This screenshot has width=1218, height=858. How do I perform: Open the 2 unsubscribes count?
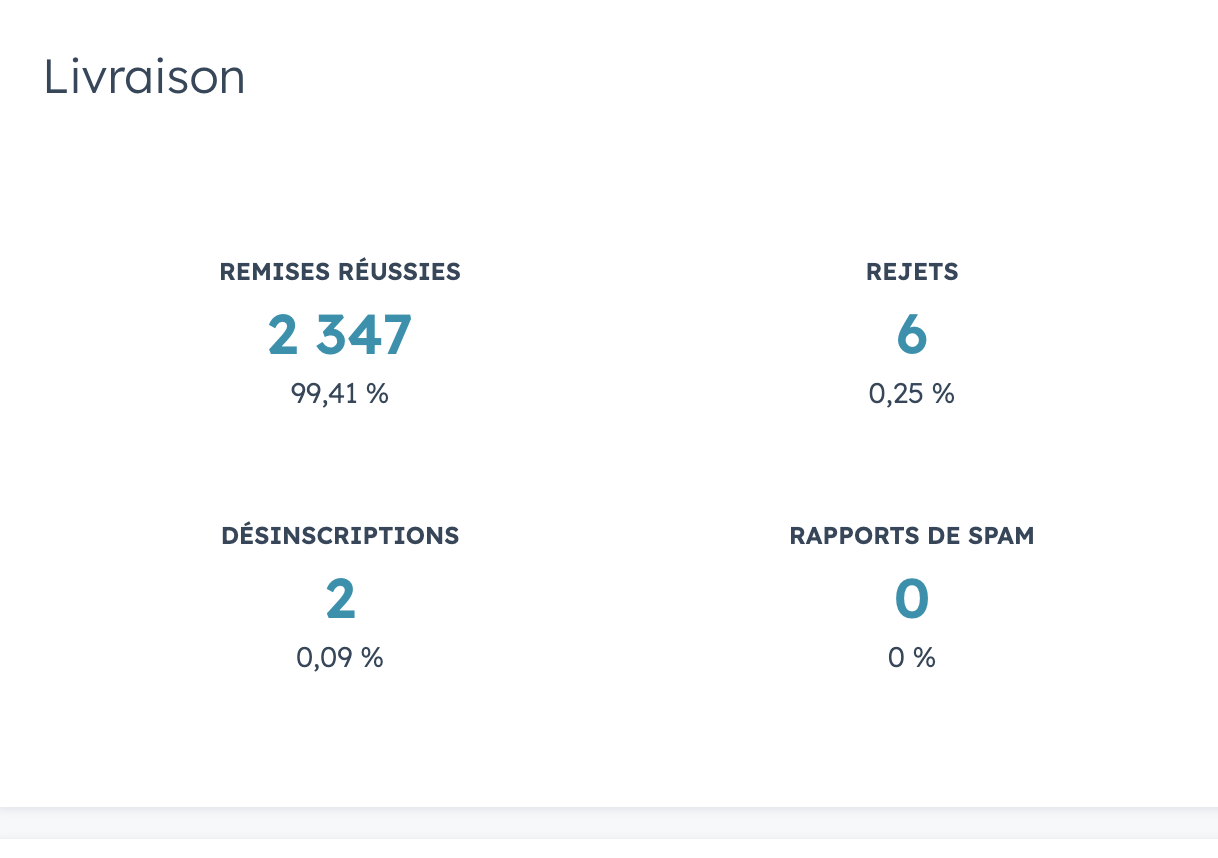340,600
